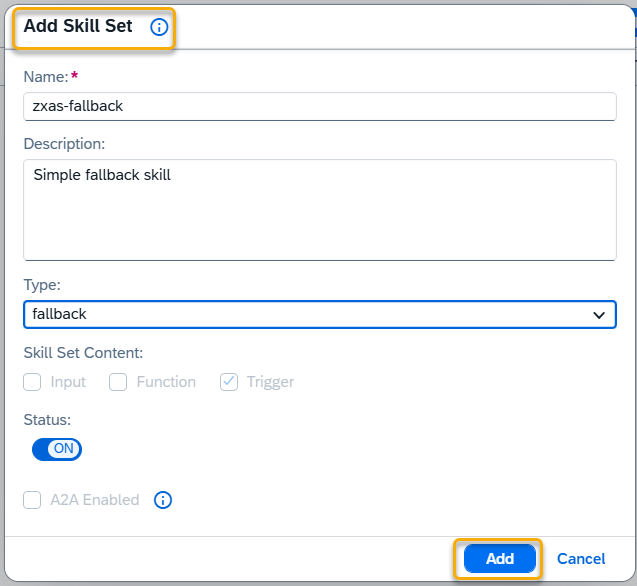The width and height of the screenshot is (637, 586).
Task: Tick the Function checkbox
Action: tap(118, 382)
